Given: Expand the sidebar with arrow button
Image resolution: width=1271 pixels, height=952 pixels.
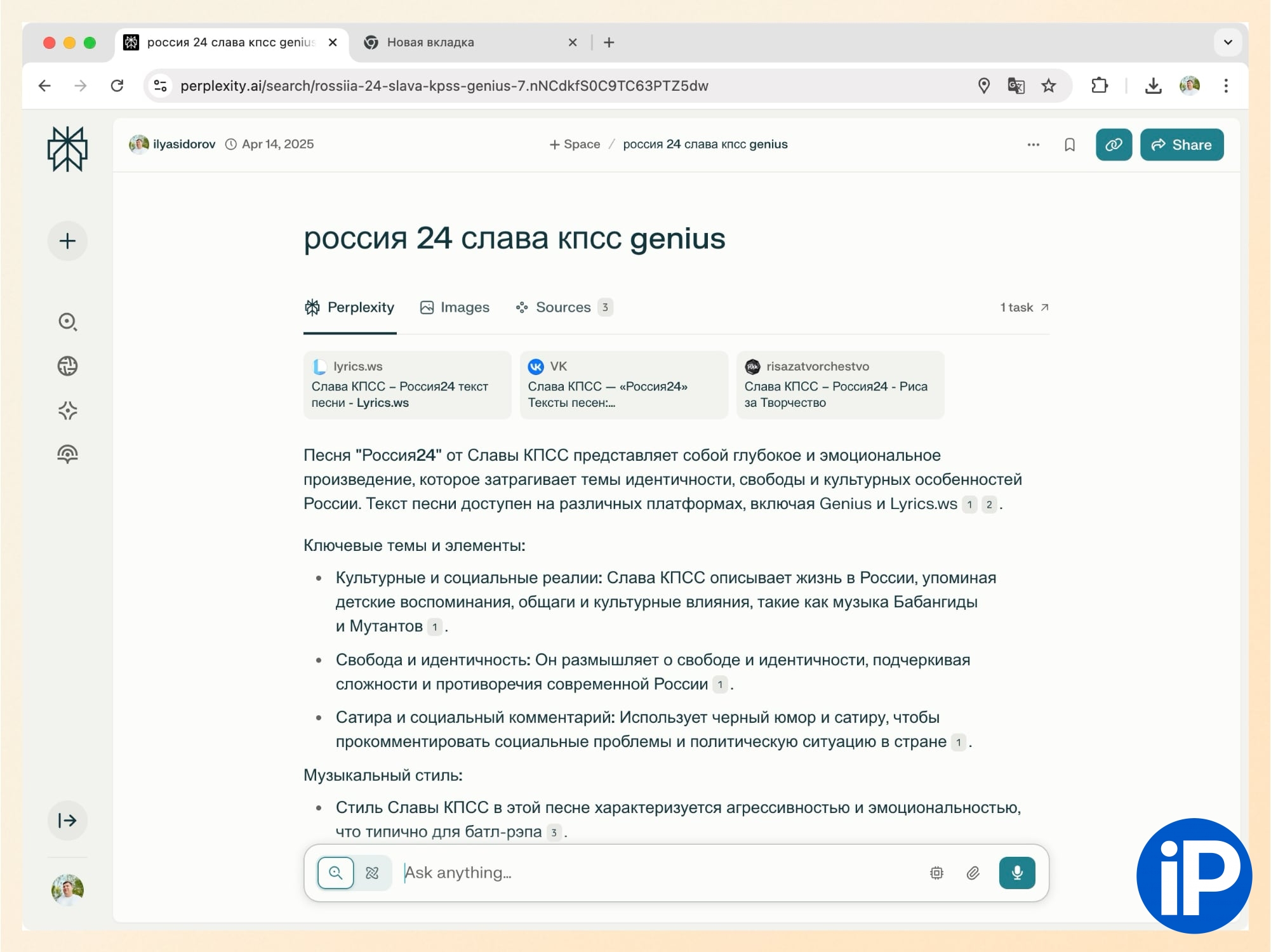Looking at the screenshot, I should (x=67, y=821).
